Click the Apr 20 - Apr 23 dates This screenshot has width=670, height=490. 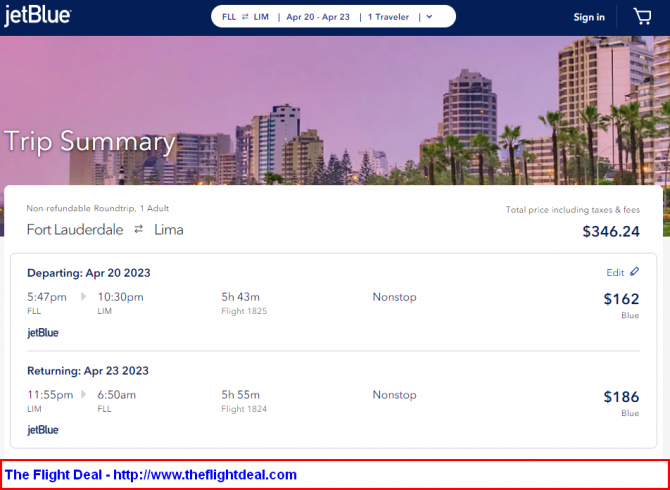tap(318, 17)
